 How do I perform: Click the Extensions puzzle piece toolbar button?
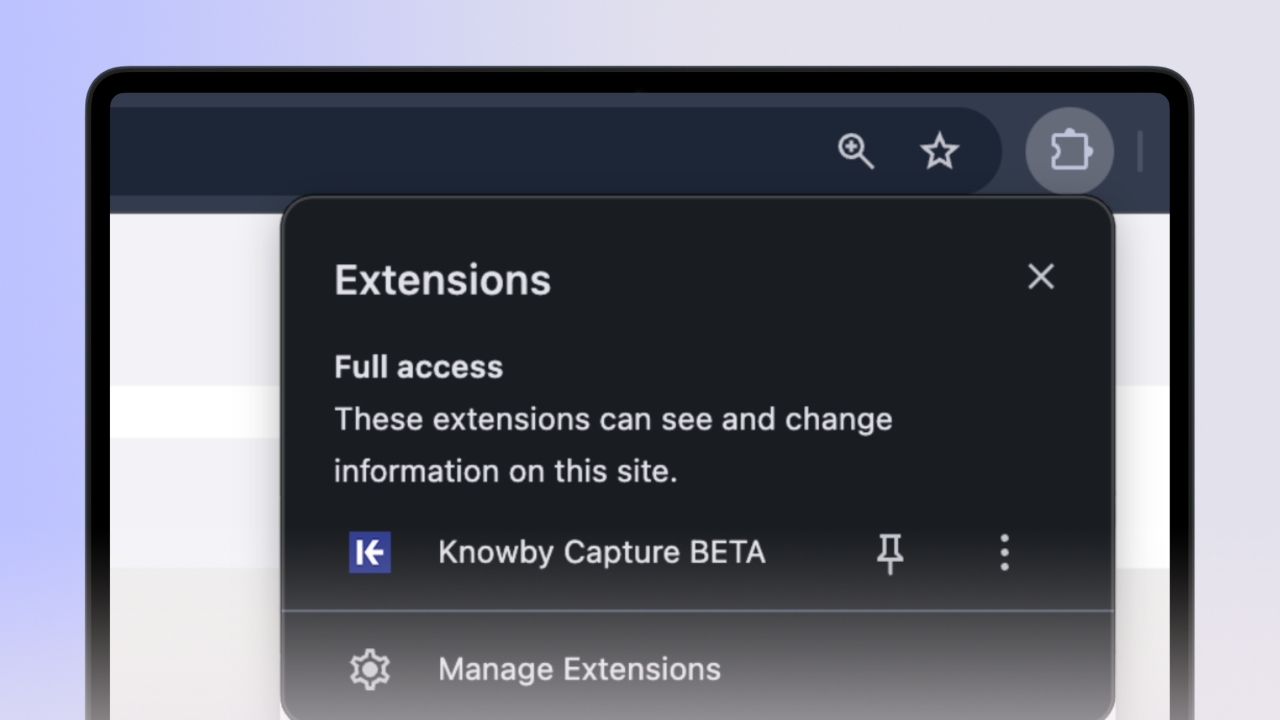point(1069,152)
